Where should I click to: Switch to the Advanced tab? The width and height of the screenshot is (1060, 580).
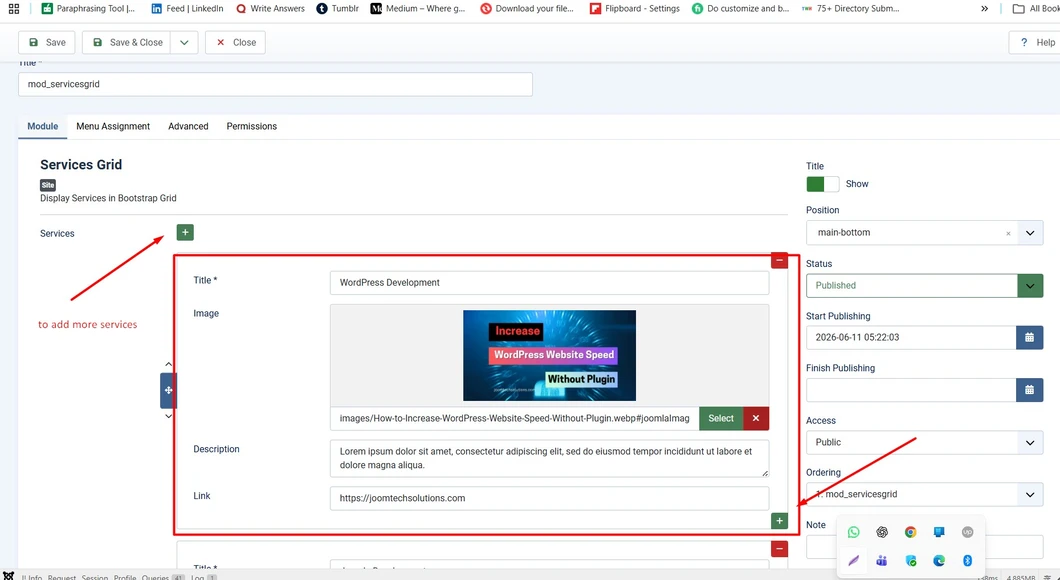pos(188,126)
